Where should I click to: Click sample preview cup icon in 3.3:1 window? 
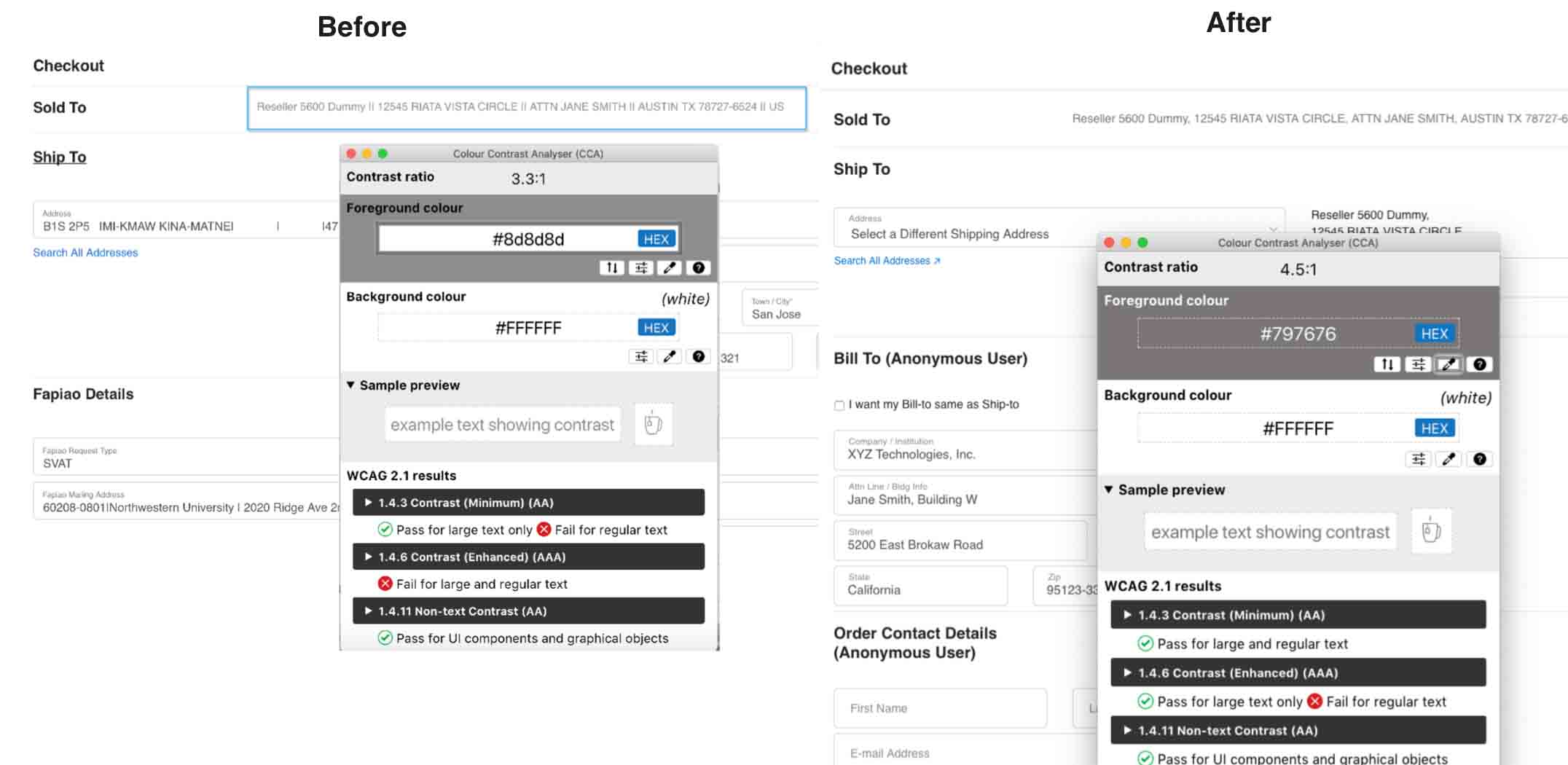point(654,424)
